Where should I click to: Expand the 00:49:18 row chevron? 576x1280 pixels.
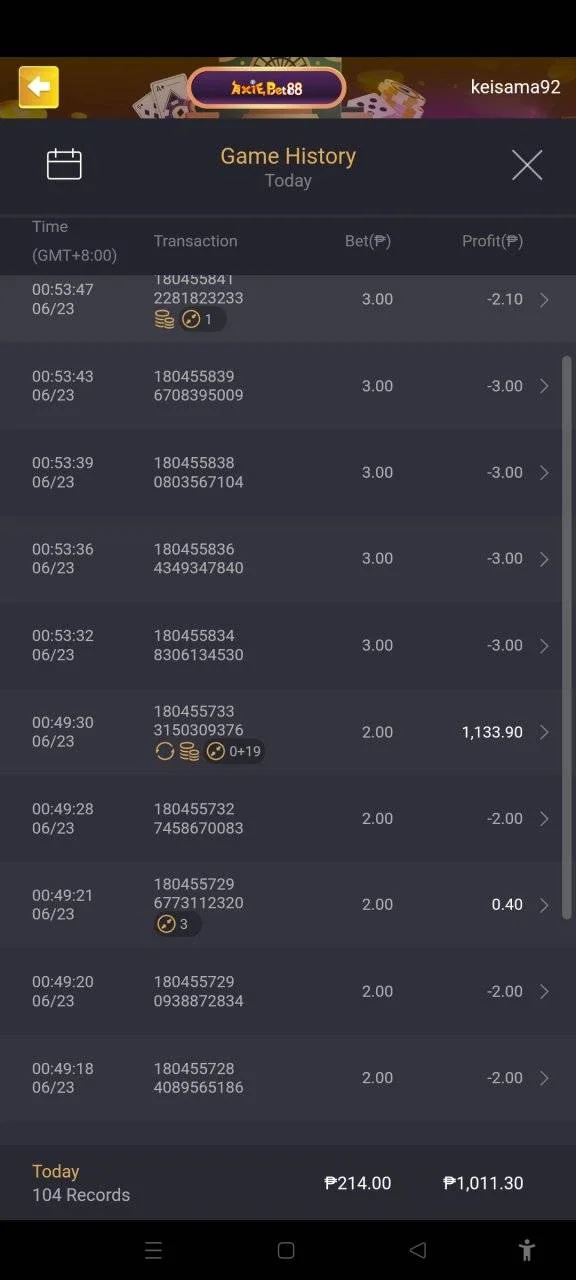pos(544,1078)
